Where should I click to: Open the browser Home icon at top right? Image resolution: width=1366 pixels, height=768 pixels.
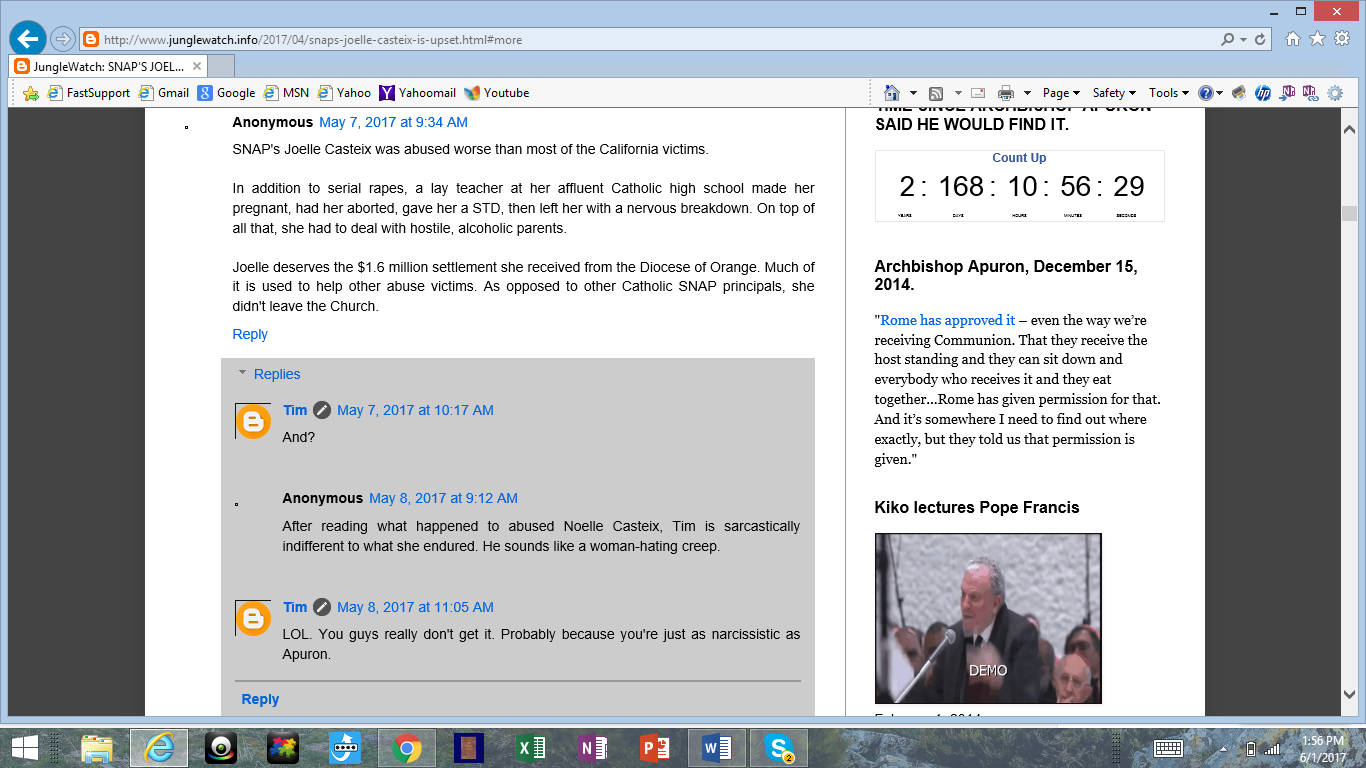coord(1293,38)
